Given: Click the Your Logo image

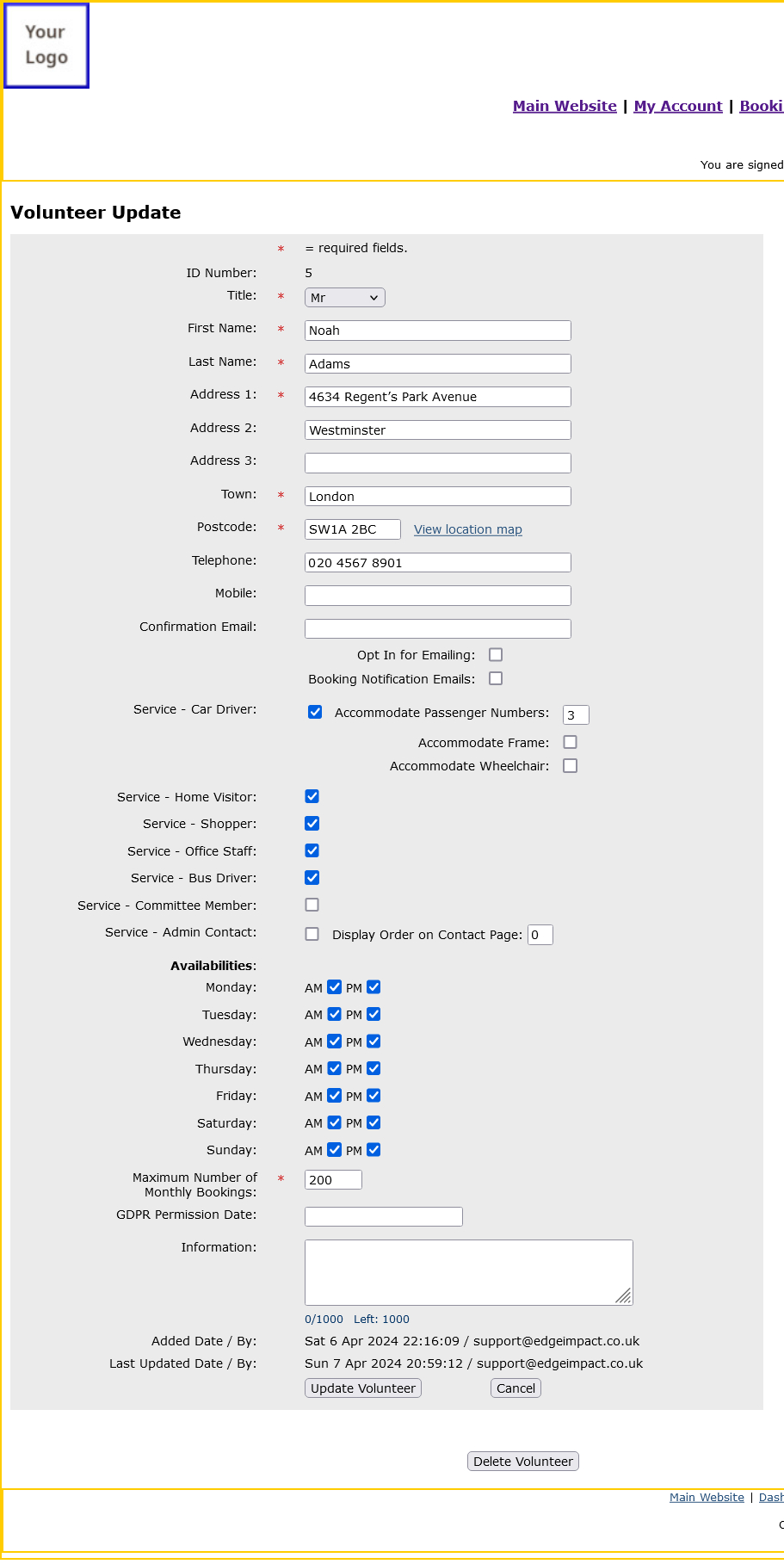Looking at the screenshot, I should click(46, 46).
